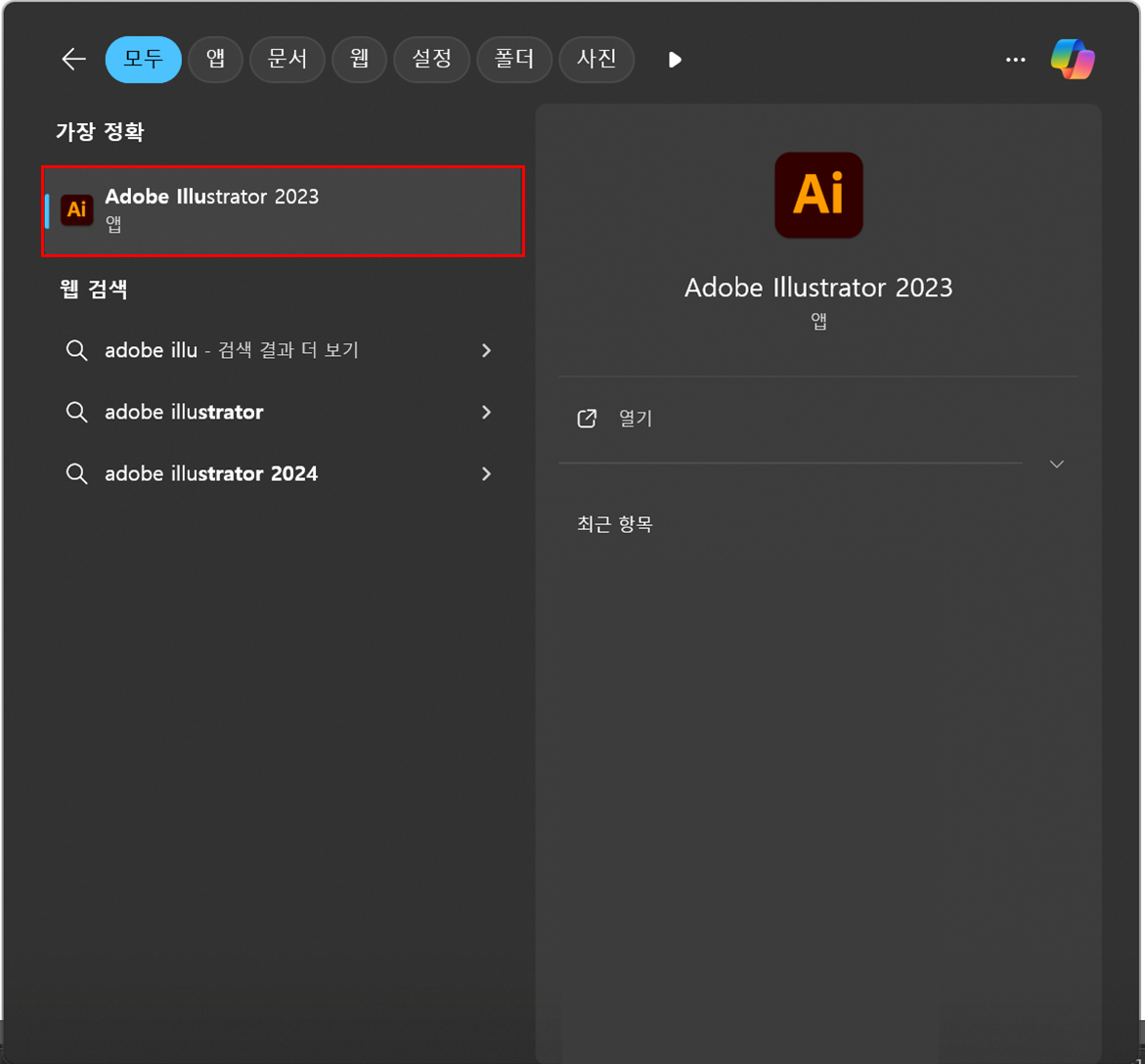Switch to the 폴더 filter tab

(514, 59)
